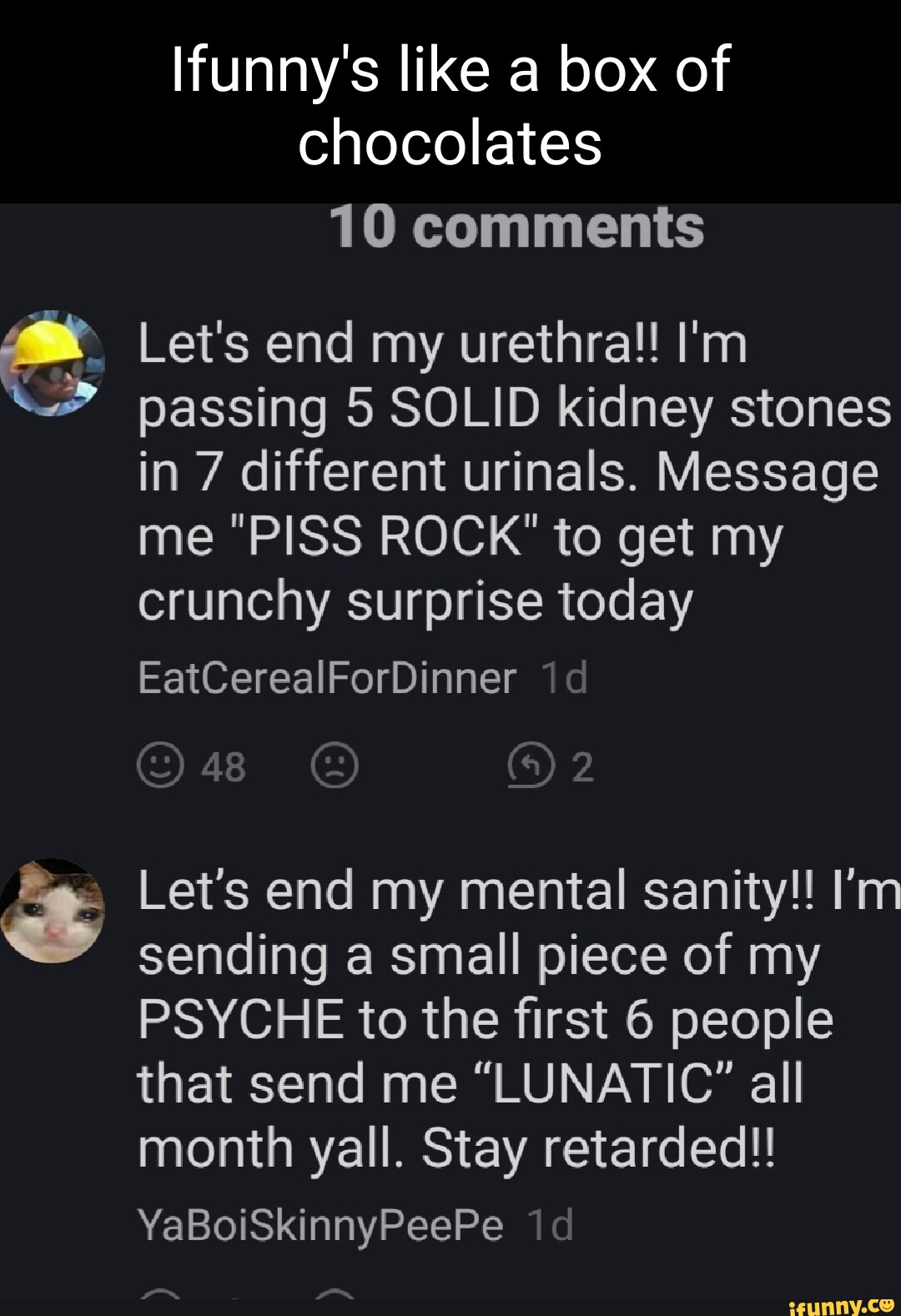Viewport: 901px width, 1316px height.
Task: Select the kidney stones comment text
Action: [514, 472]
